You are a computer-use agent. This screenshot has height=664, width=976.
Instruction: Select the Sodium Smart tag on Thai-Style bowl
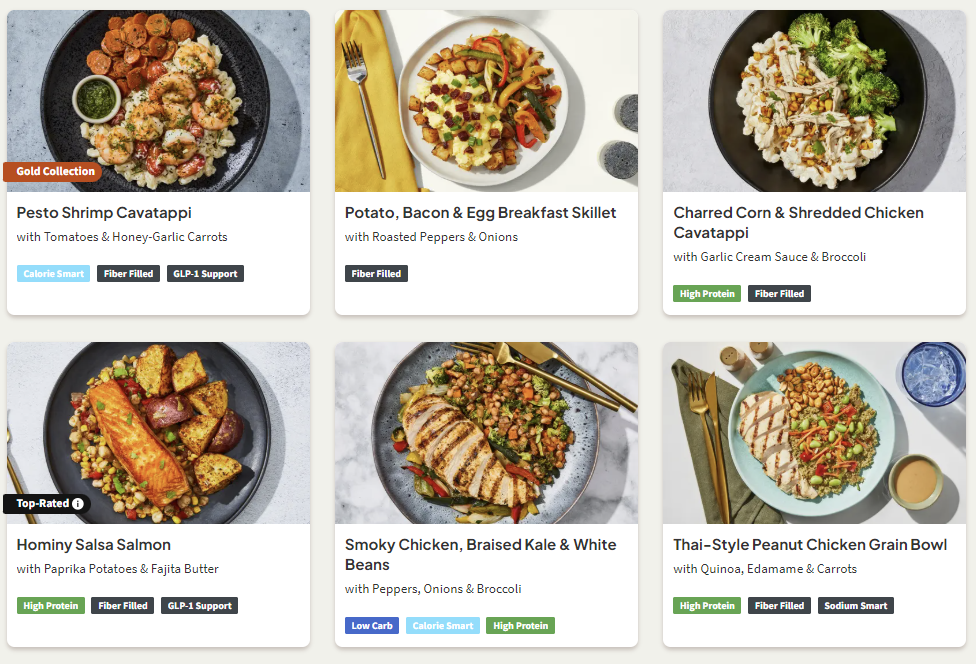(856, 606)
